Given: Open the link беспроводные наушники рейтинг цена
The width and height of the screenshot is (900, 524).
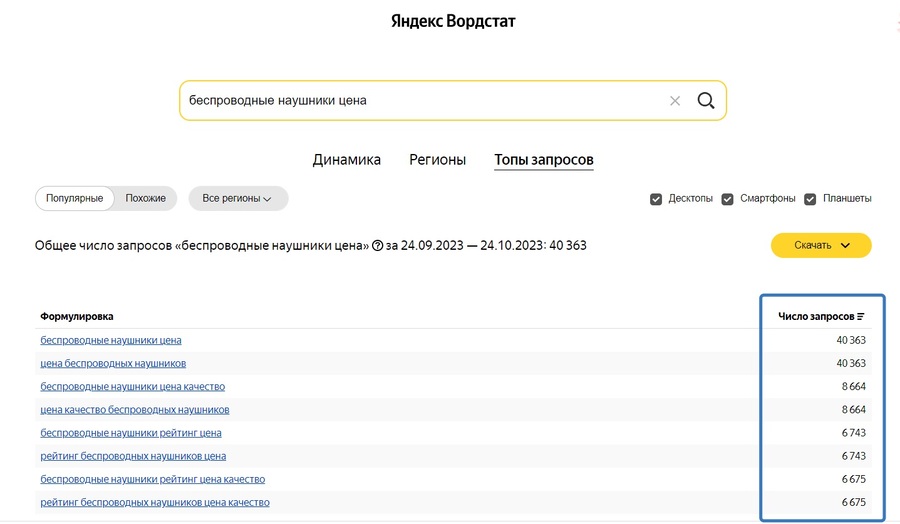Looking at the screenshot, I should coord(131,433).
